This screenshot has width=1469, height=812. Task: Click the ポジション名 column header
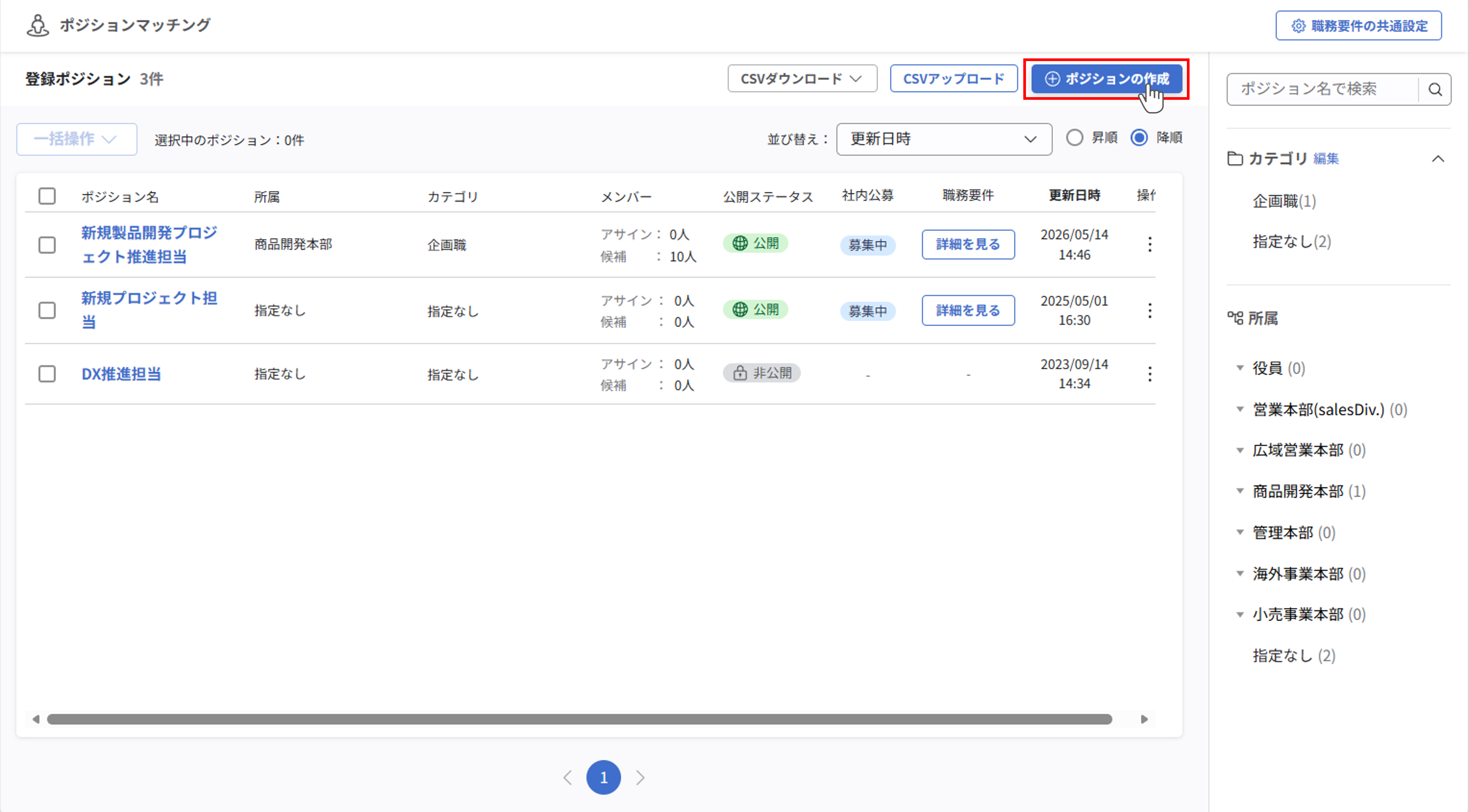[x=120, y=197]
